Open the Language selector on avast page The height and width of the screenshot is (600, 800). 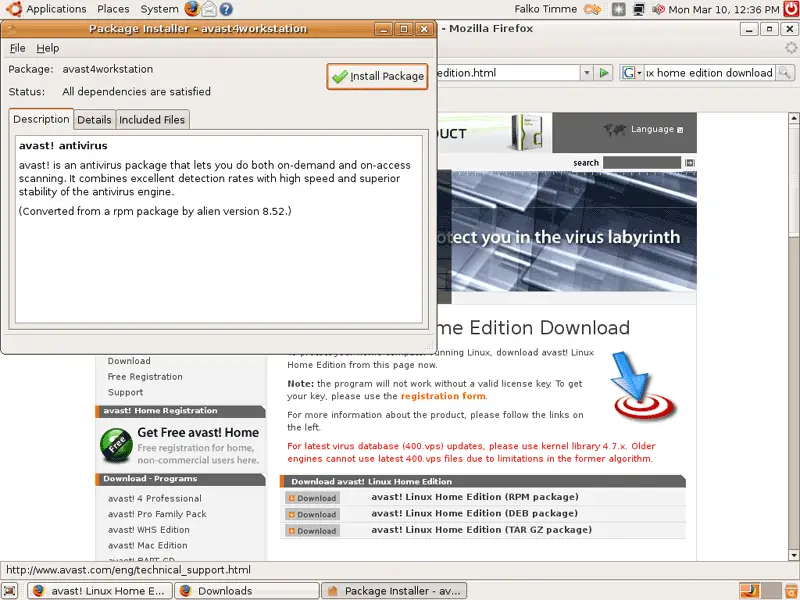[x=656, y=129]
